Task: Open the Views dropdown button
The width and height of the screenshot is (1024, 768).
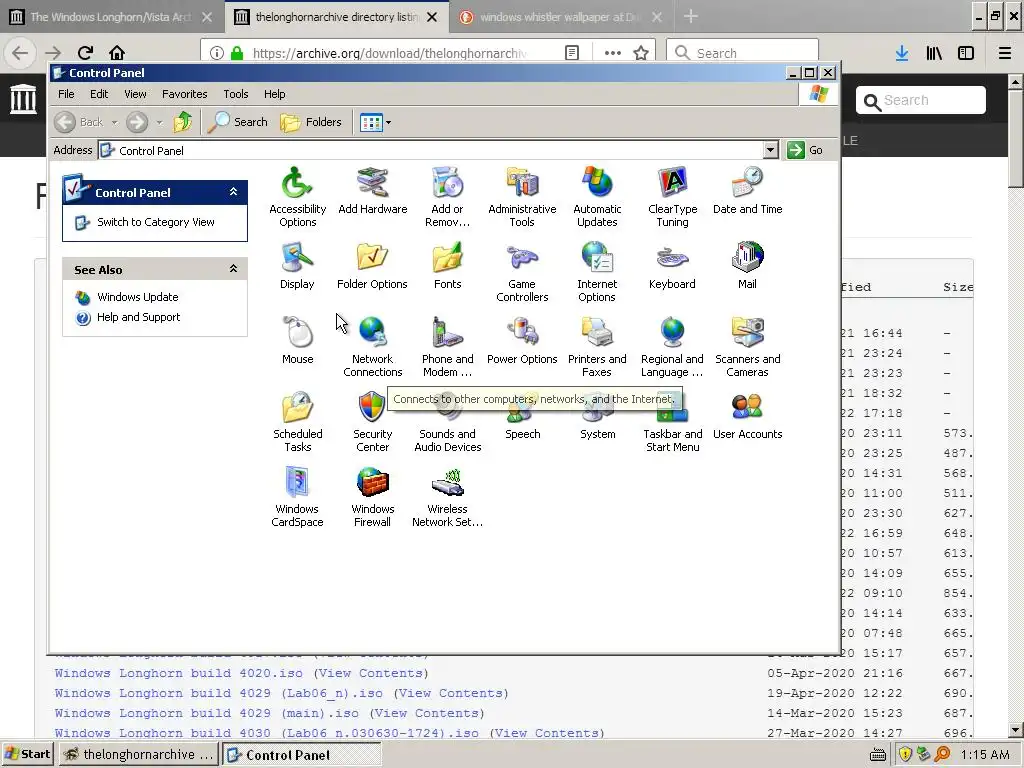Action: [x=376, y=121]
